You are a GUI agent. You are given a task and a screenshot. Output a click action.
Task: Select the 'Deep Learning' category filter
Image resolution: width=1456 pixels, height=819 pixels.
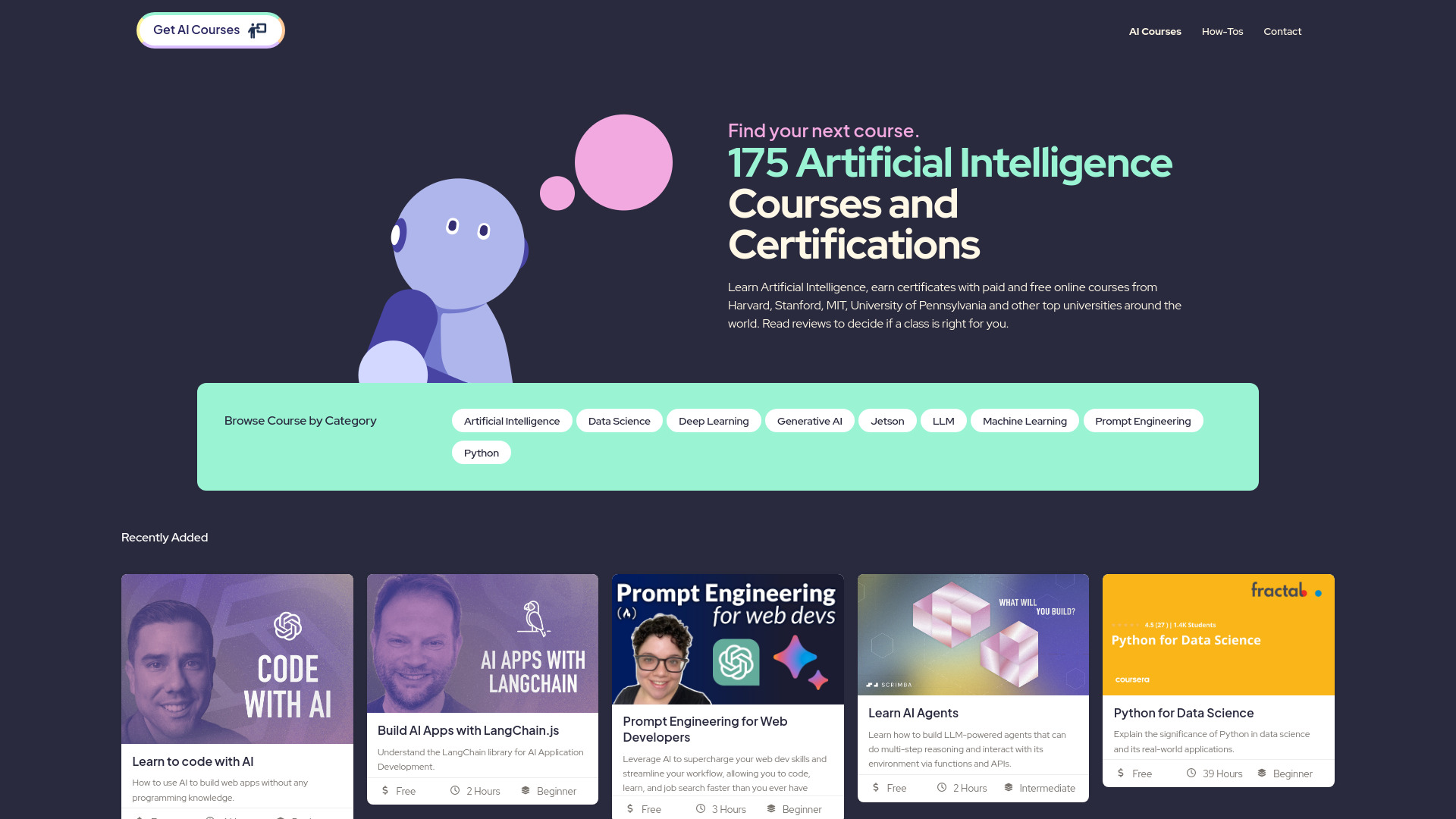click(x=714, y=420)
